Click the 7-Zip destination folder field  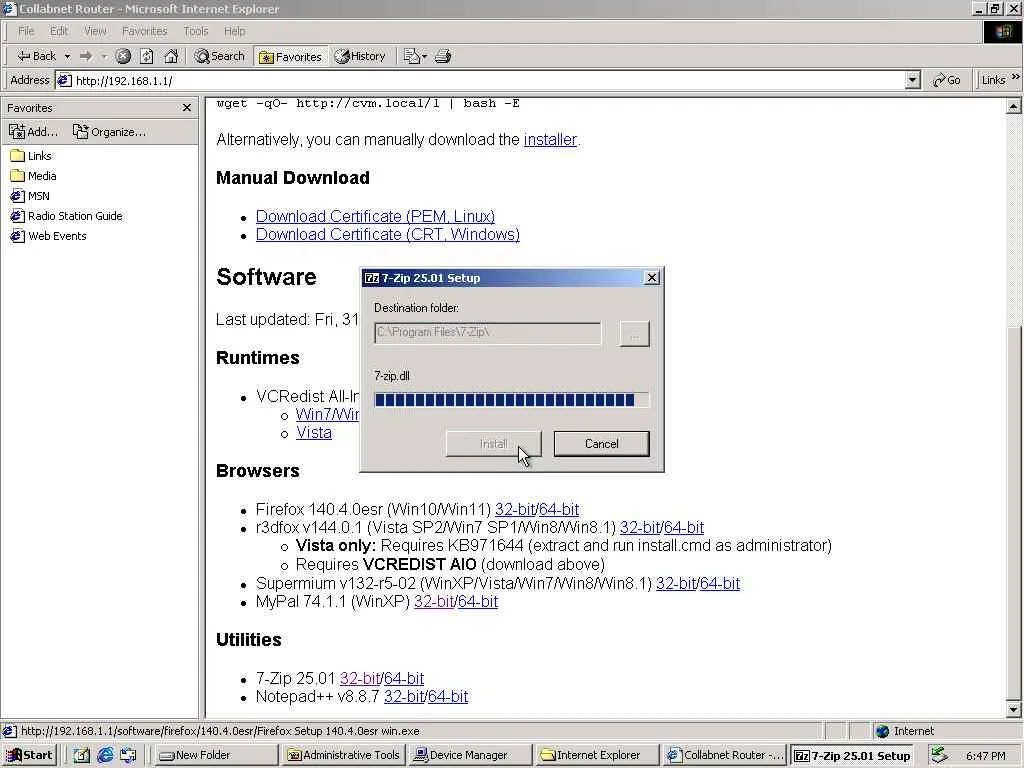(x=488, y=333)
